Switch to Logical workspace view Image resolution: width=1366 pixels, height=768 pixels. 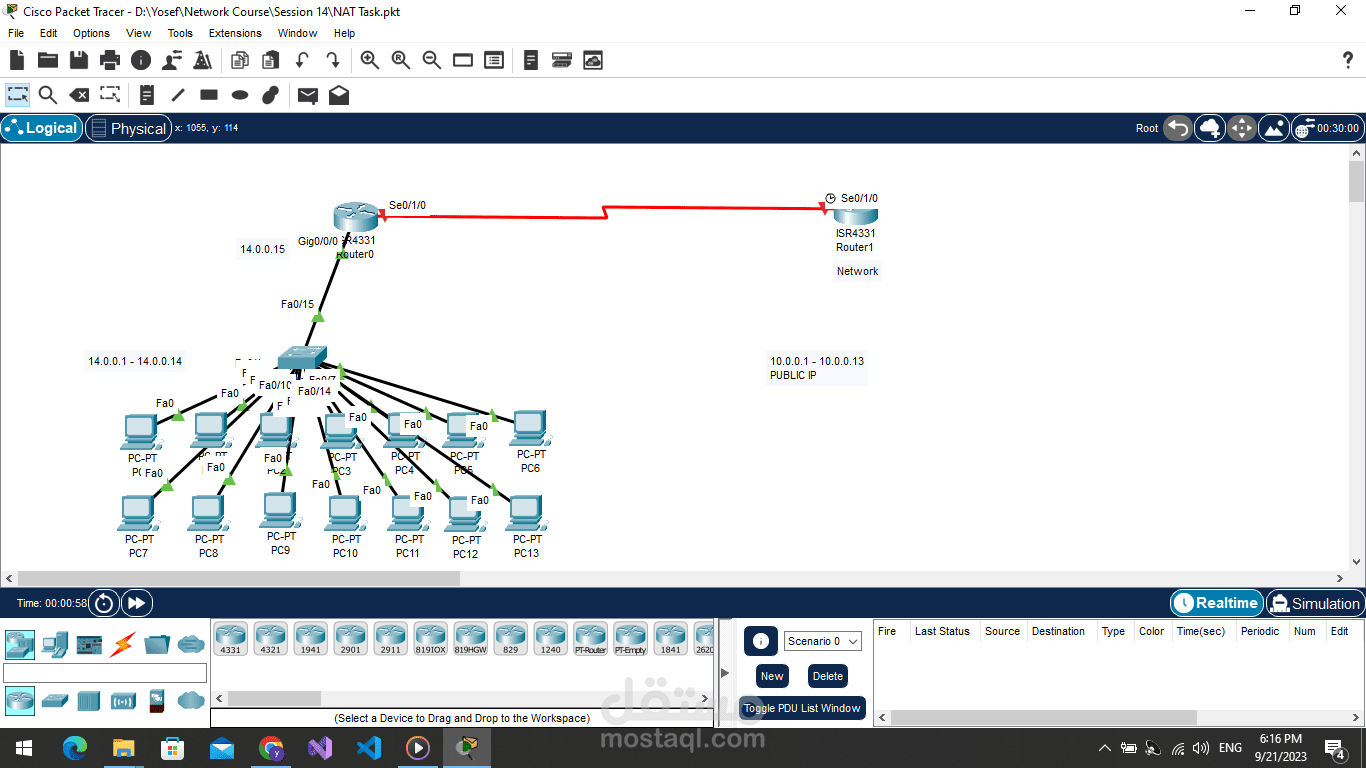(x=41, y=128)
